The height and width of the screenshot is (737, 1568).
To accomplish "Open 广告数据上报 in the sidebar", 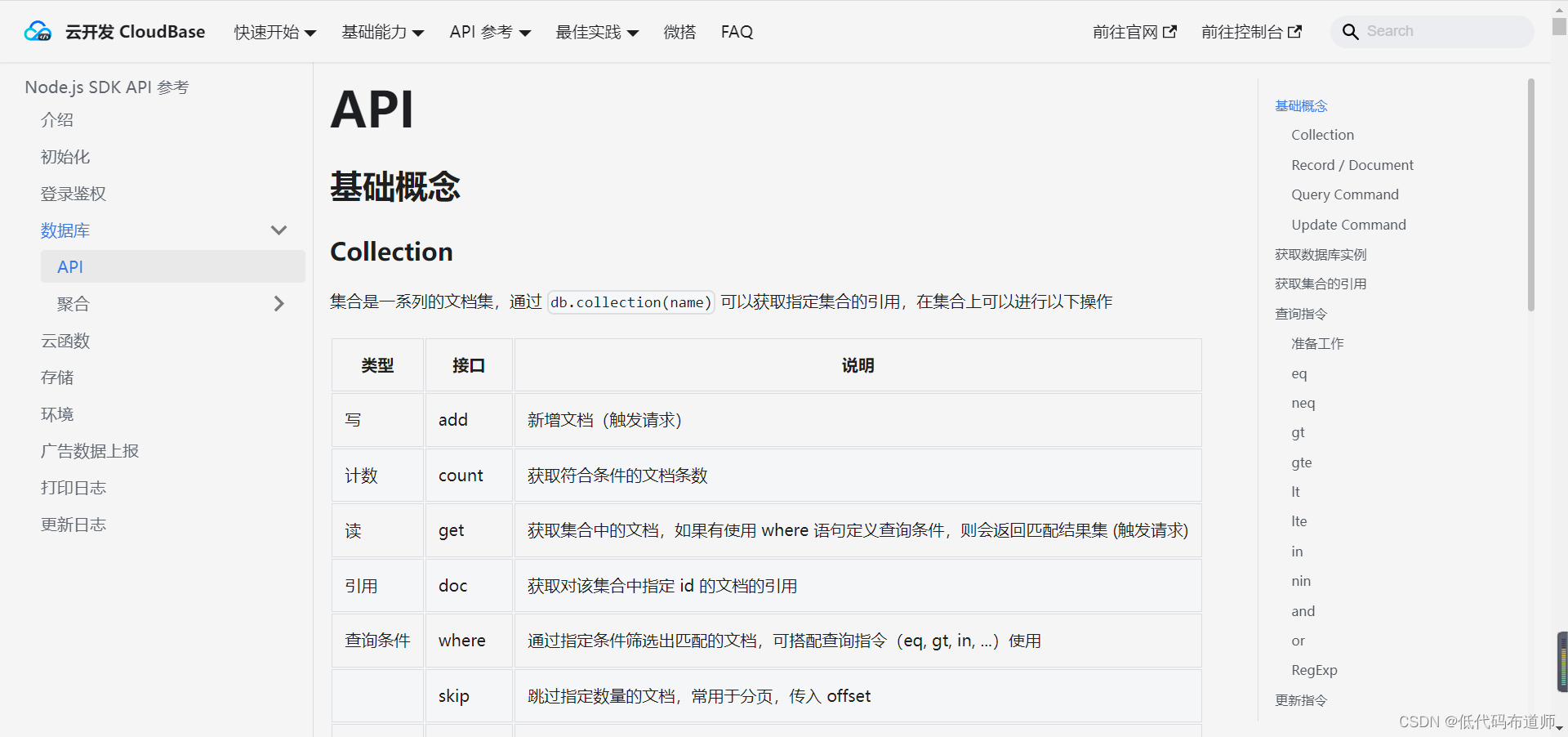I will pyautogui.click(x=90, y=451).
